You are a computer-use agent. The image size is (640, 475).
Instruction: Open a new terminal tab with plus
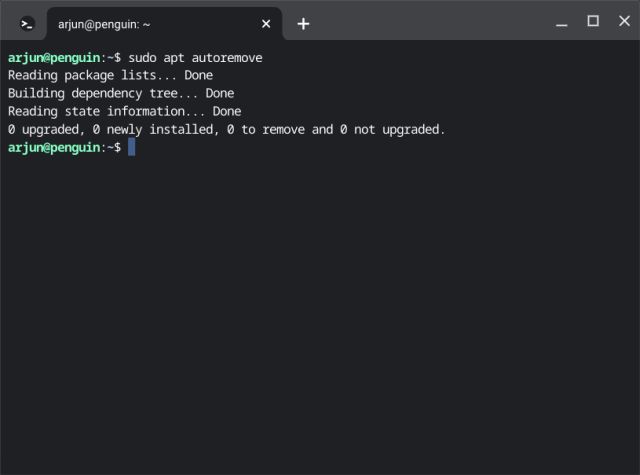(x=303, y=23)
